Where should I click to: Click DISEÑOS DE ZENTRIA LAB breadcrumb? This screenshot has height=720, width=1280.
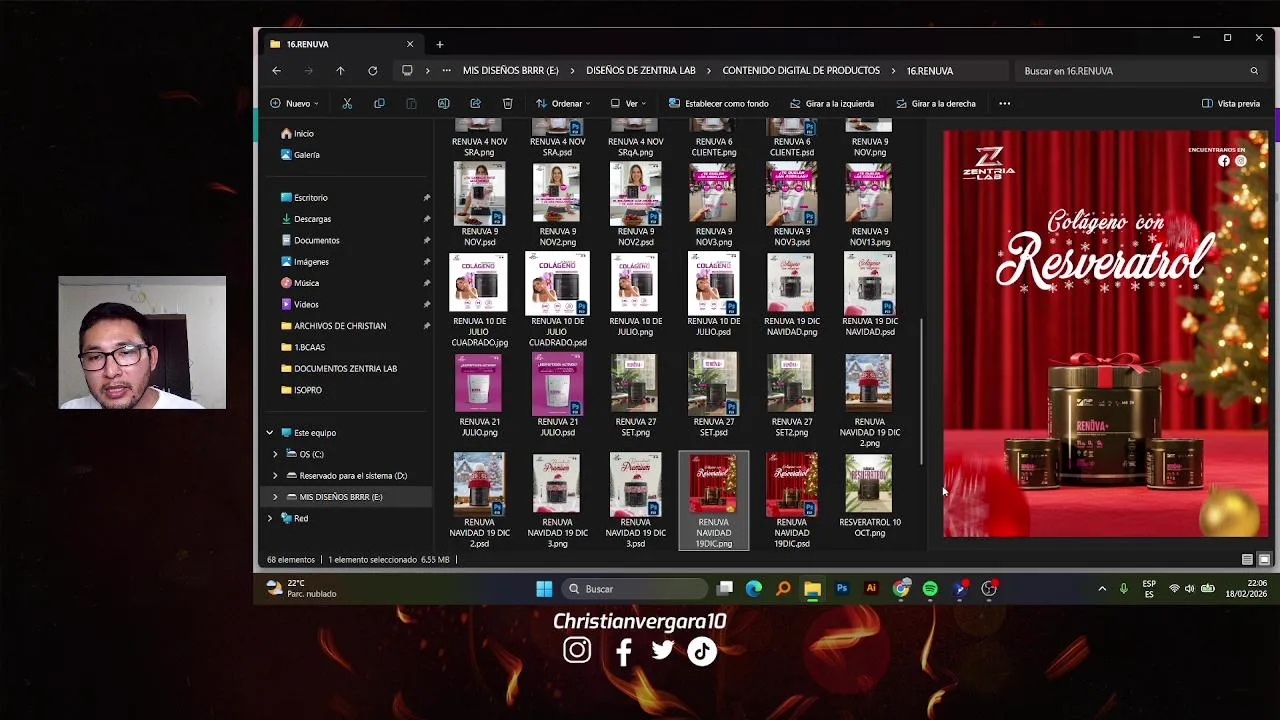pos(641,71)
